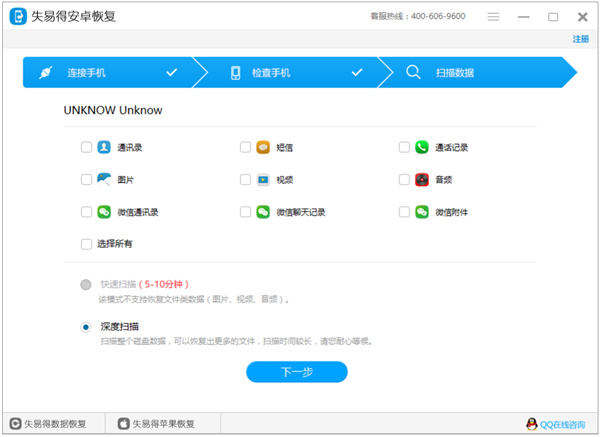Click the WeChat chat history (微信聊天记录) icon
The height and width of the screenshot is (437, 600).
point(263,212)
